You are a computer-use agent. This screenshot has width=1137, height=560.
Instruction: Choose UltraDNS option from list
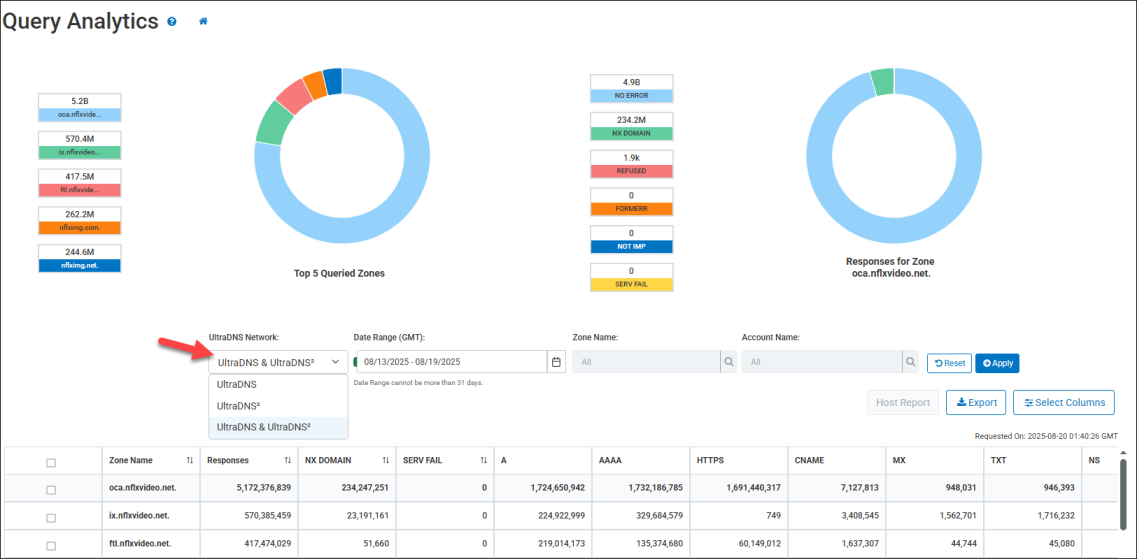pos(237,384)
